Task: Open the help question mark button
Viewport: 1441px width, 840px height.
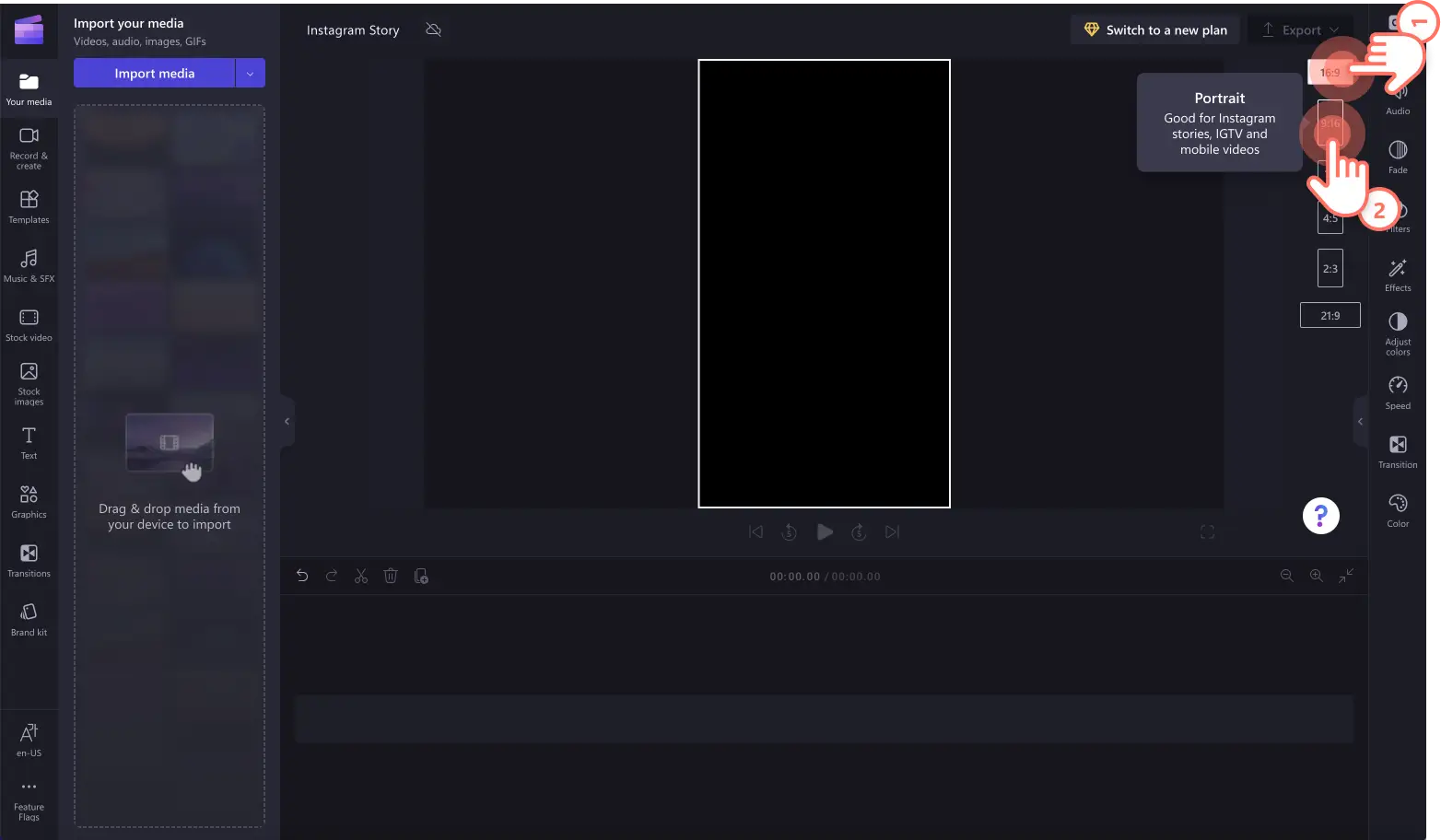Action: 1321,516
